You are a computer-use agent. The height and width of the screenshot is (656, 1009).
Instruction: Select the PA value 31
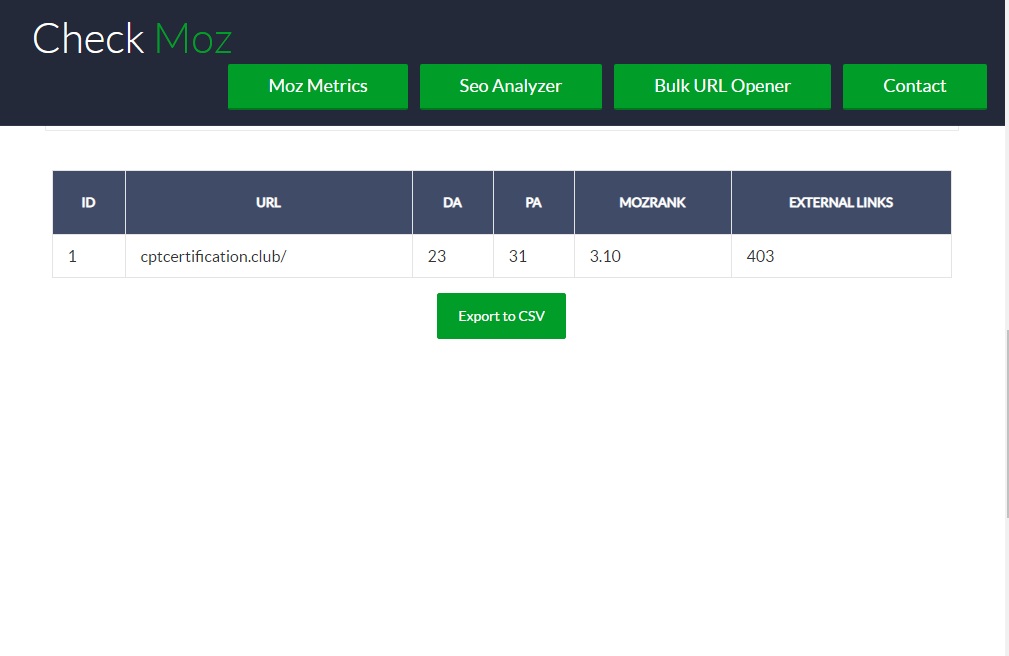tap(533, 256)
